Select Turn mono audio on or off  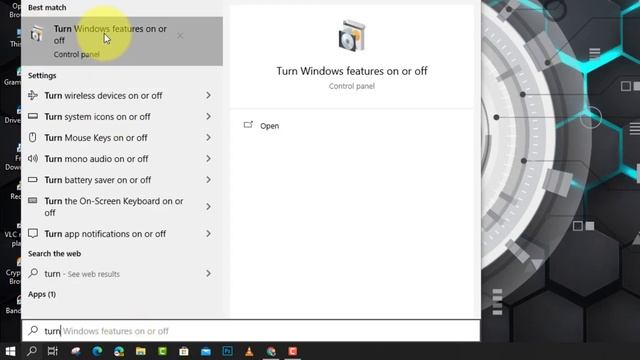[96, 159]
